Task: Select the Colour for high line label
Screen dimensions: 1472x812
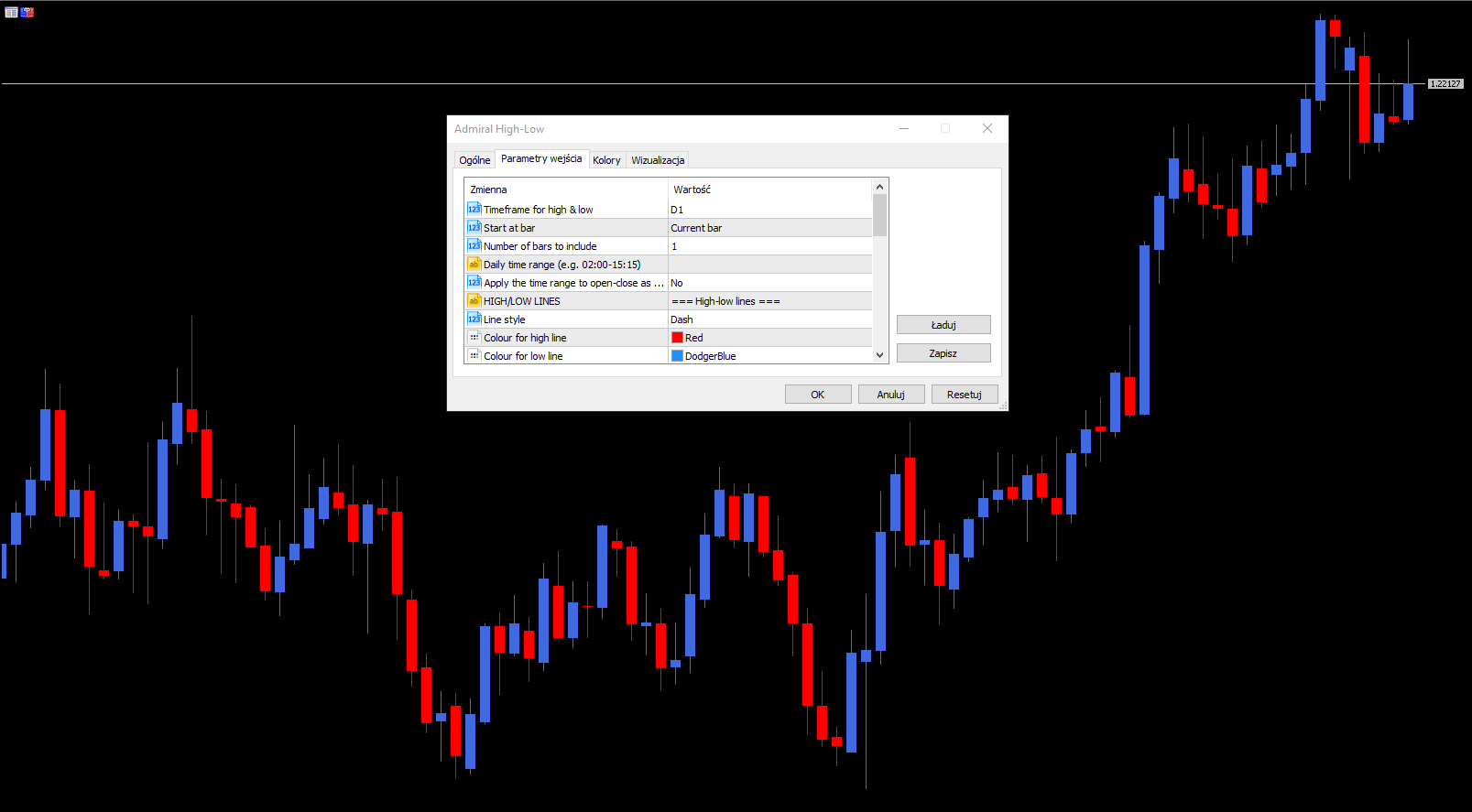Action: coord(525,338)
